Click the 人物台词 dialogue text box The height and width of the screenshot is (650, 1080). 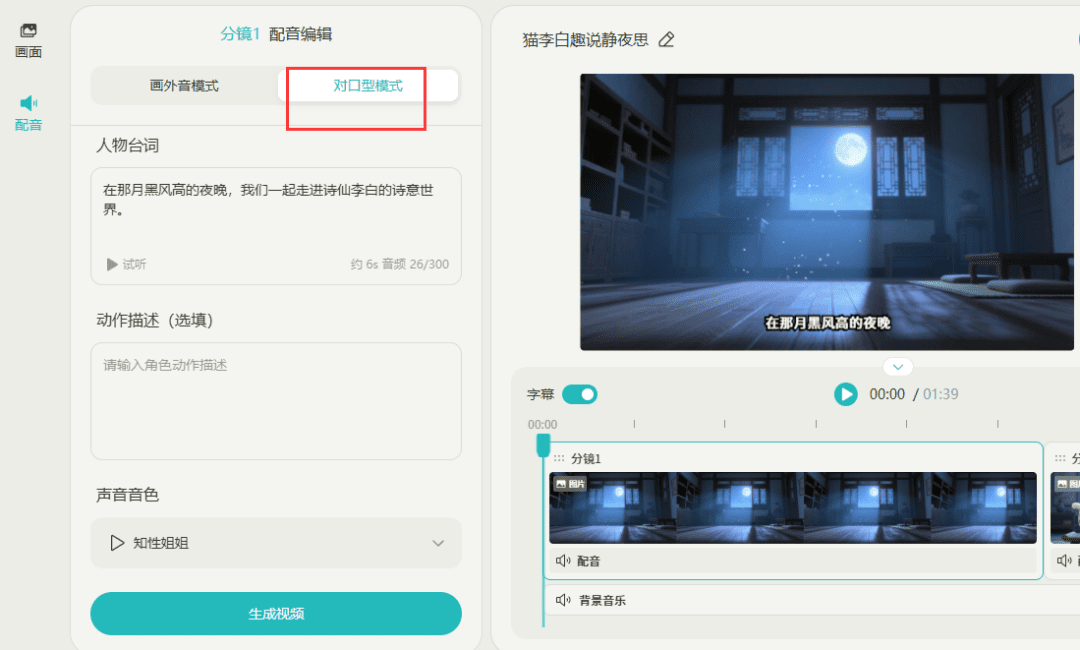tap(276, 210)
